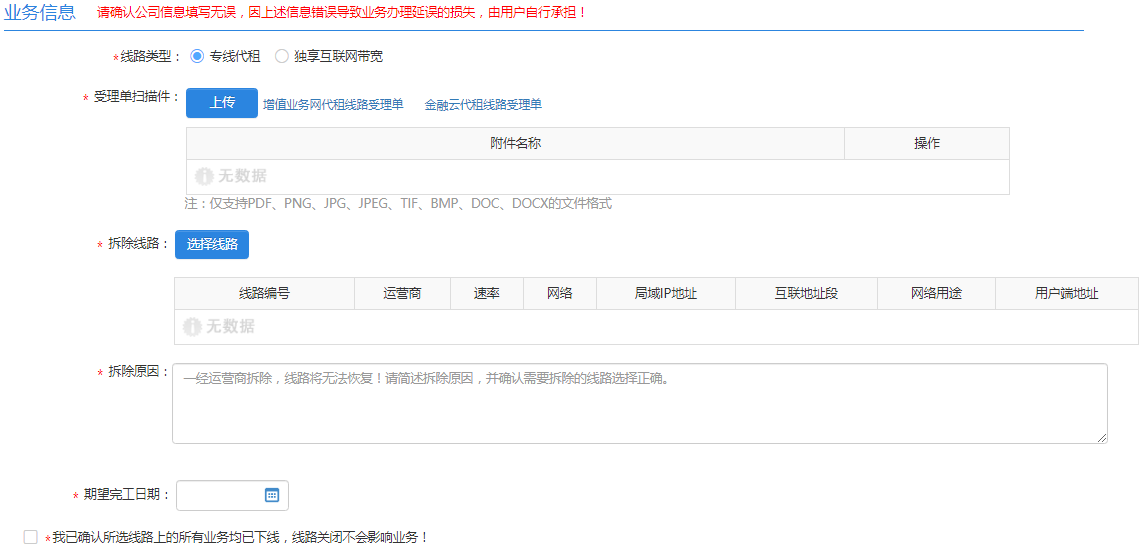Open the 增值业务网代租线路受理单 link
Viewport: 1143px width, 549px height.
pos(333,104)
